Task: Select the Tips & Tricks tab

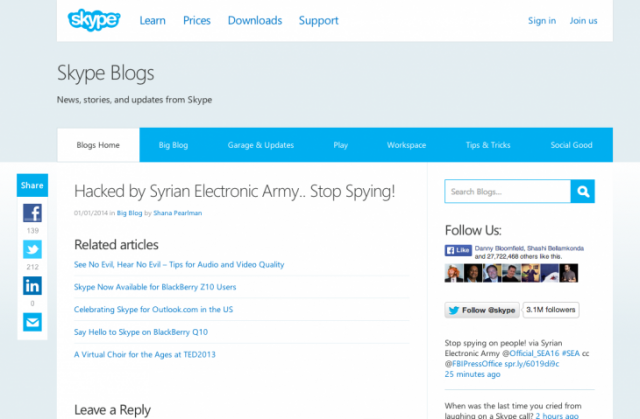Action: click(x=486, y=145)
